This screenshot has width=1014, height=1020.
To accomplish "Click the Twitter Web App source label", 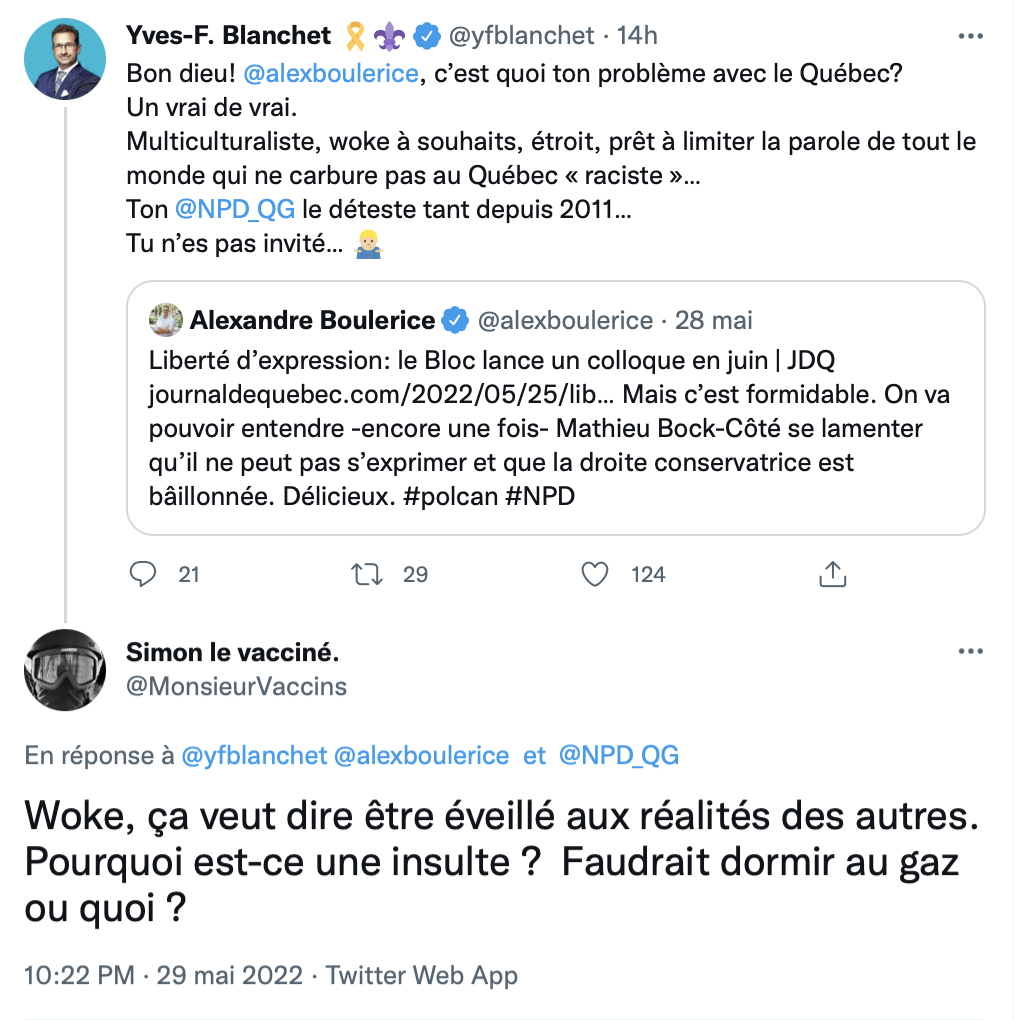I will [422, 976].
